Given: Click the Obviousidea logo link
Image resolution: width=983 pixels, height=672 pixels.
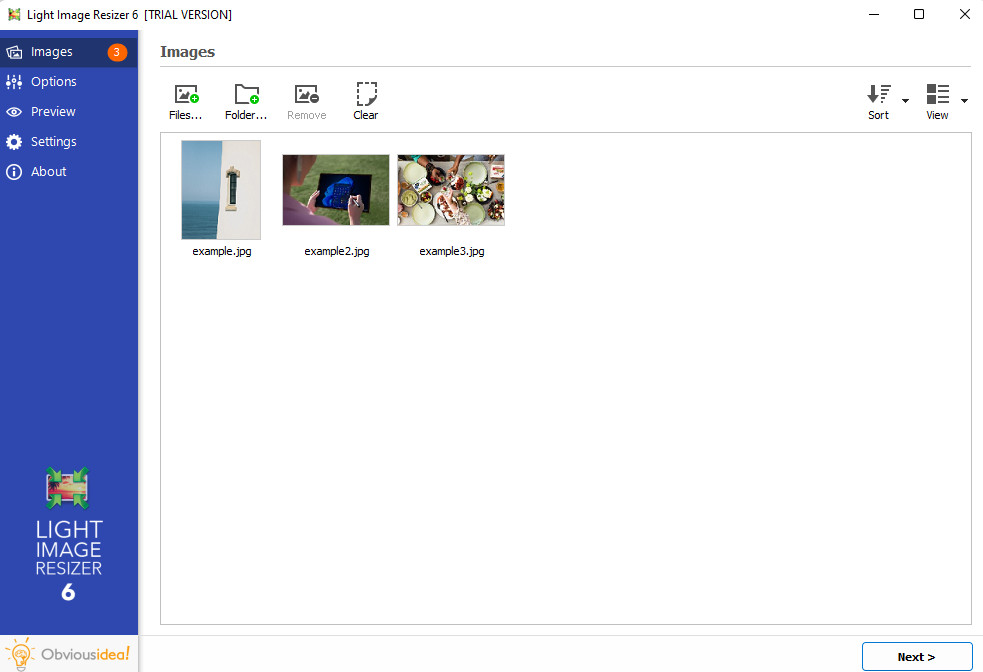Looking at the screenshot, I should click(x=69, y=654).
